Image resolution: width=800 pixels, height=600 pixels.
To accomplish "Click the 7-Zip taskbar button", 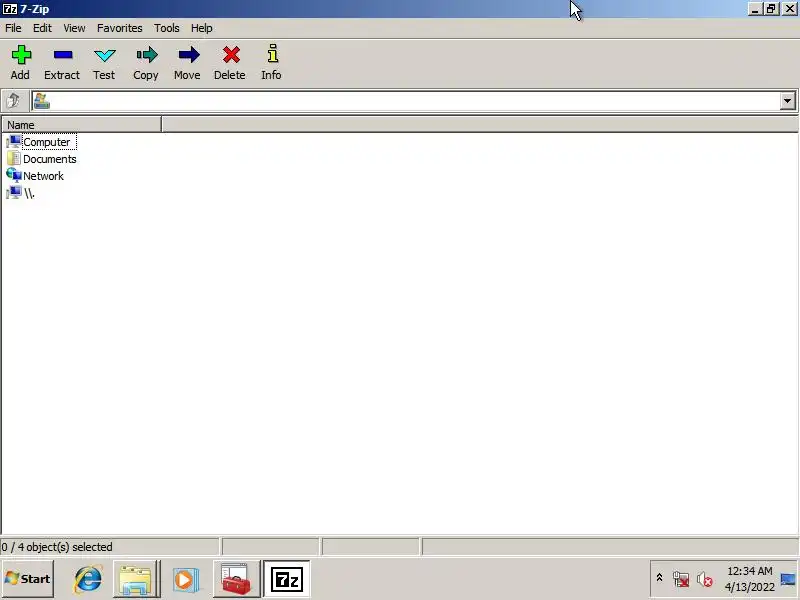I will [x=287, y=579].
